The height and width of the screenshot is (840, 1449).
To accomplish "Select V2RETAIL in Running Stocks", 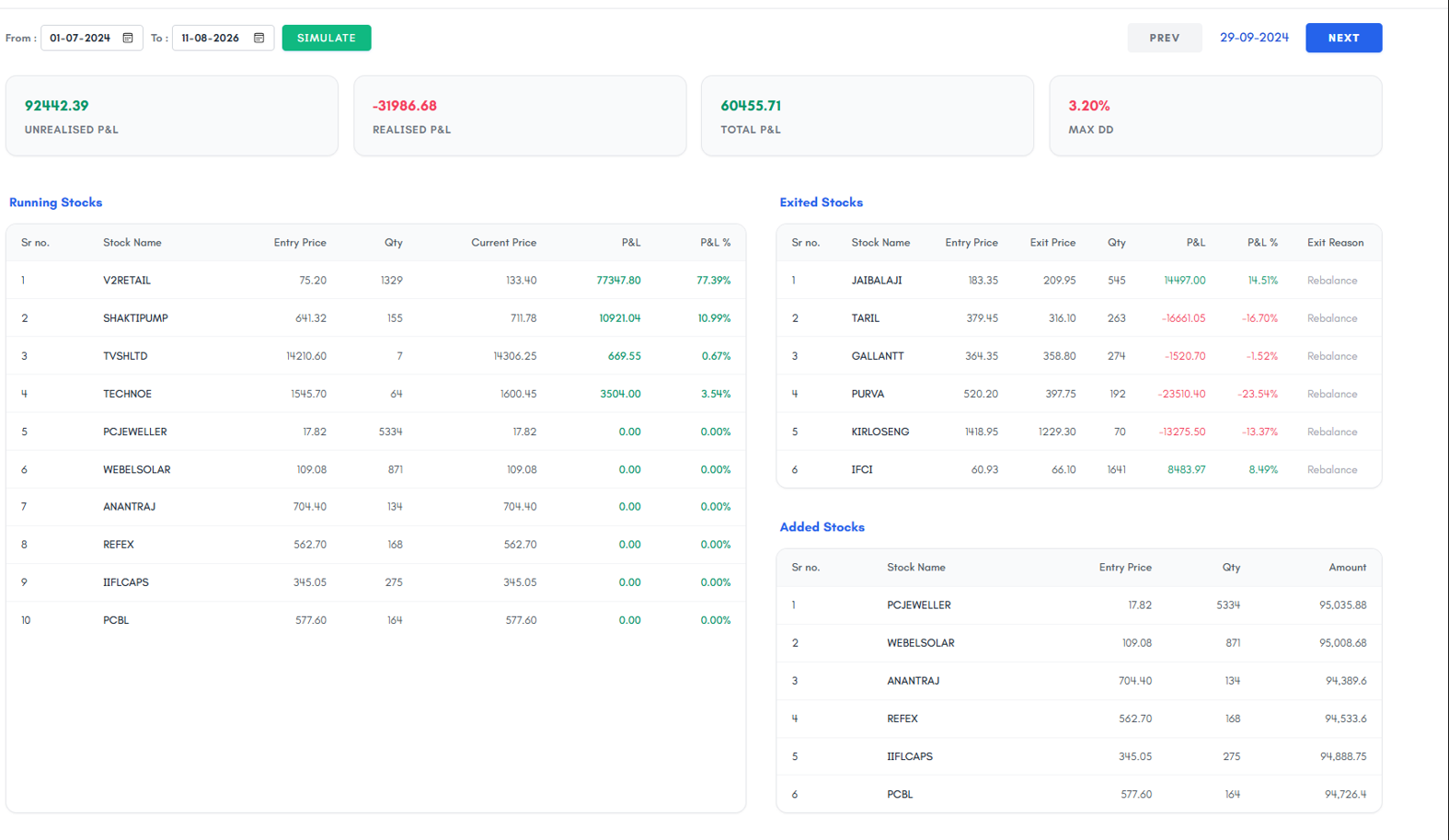I will coord(127,281).
